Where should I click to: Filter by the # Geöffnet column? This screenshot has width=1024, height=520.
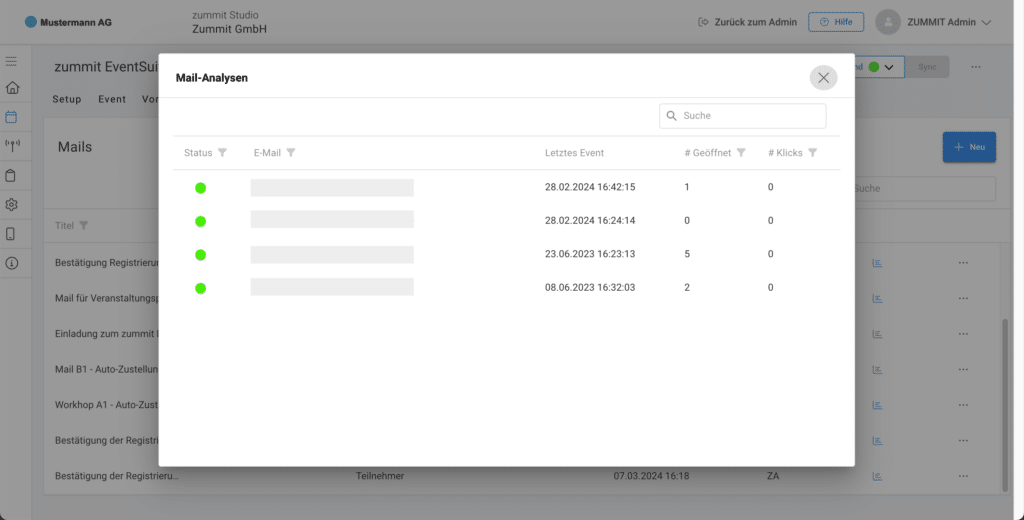741,153
